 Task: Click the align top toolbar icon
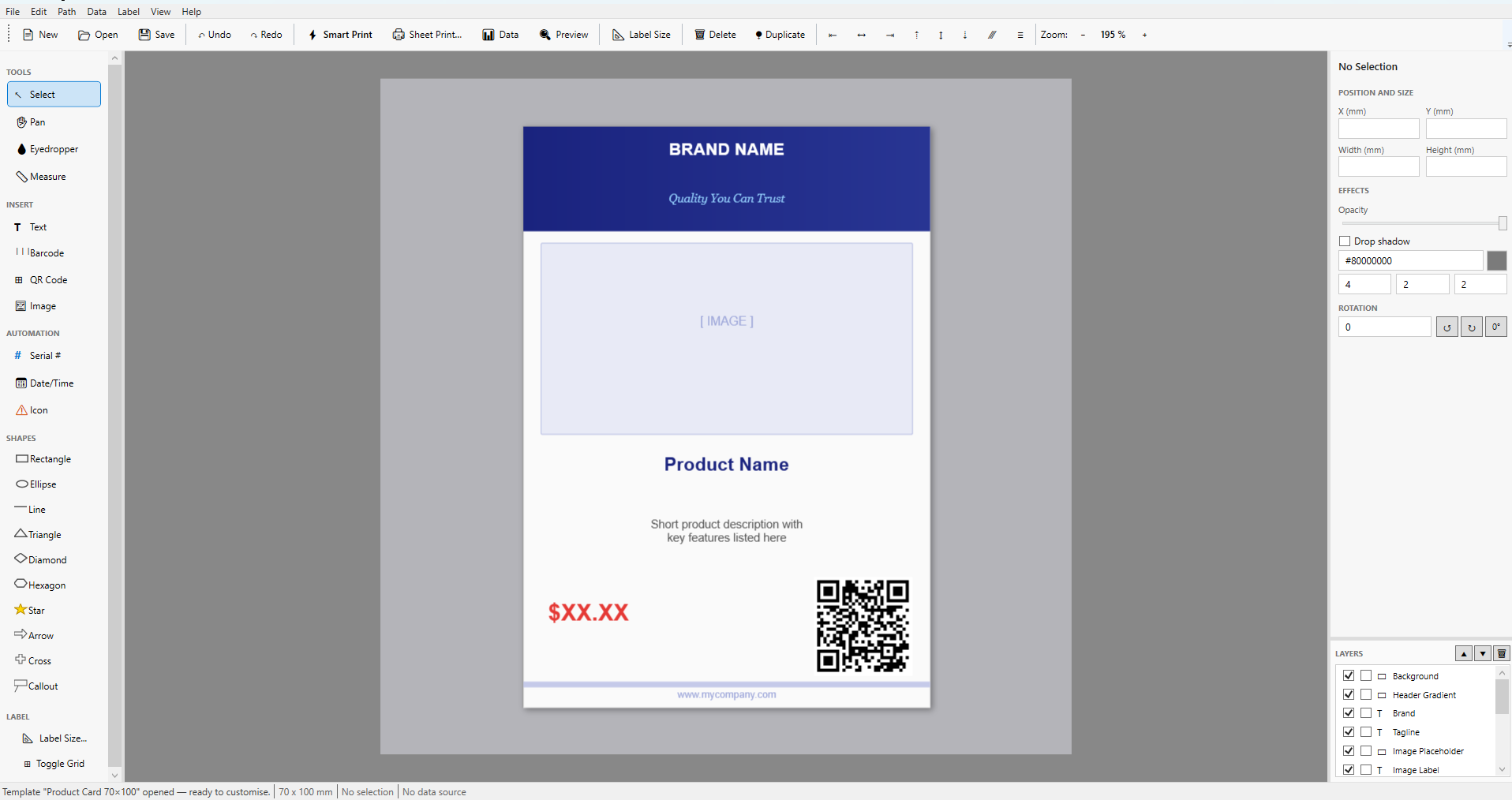(917, 35)
